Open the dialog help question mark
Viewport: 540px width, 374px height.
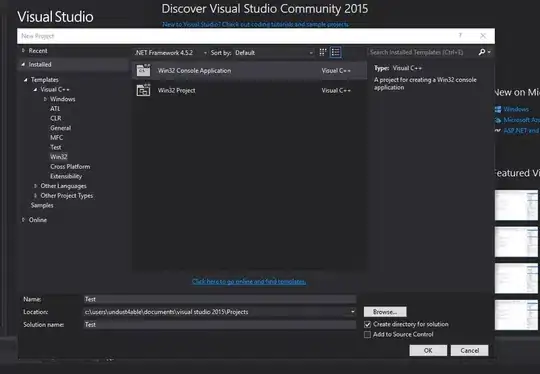(x=460, y=36)
